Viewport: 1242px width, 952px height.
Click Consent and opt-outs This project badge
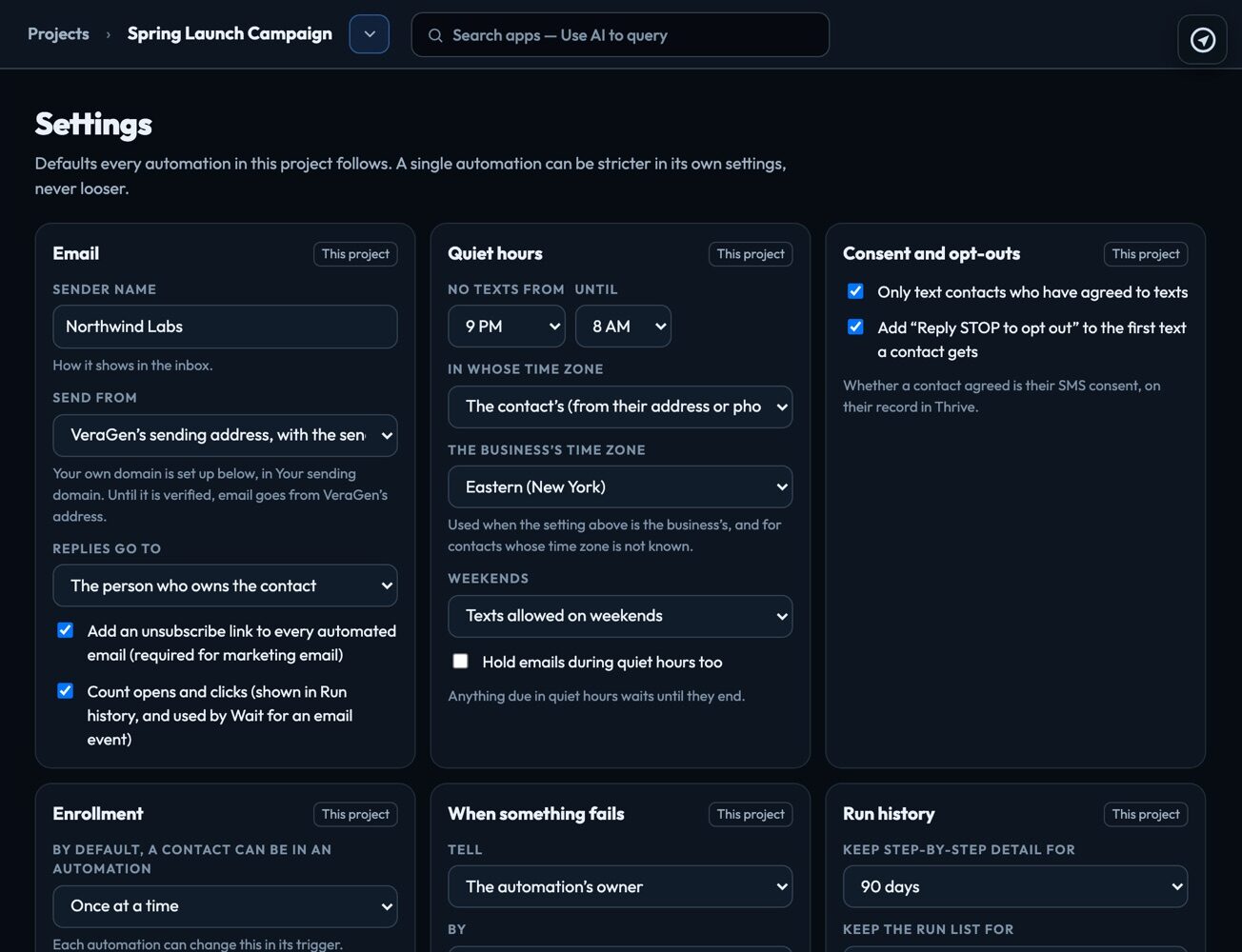[x=1146, y=254]
